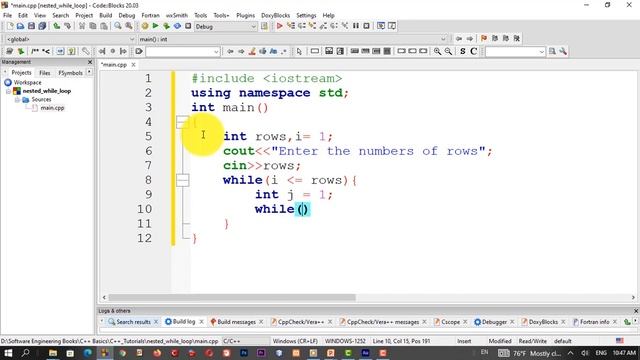Collapse the Sources folder tree node
640x360 pixels.
point(17,100)
